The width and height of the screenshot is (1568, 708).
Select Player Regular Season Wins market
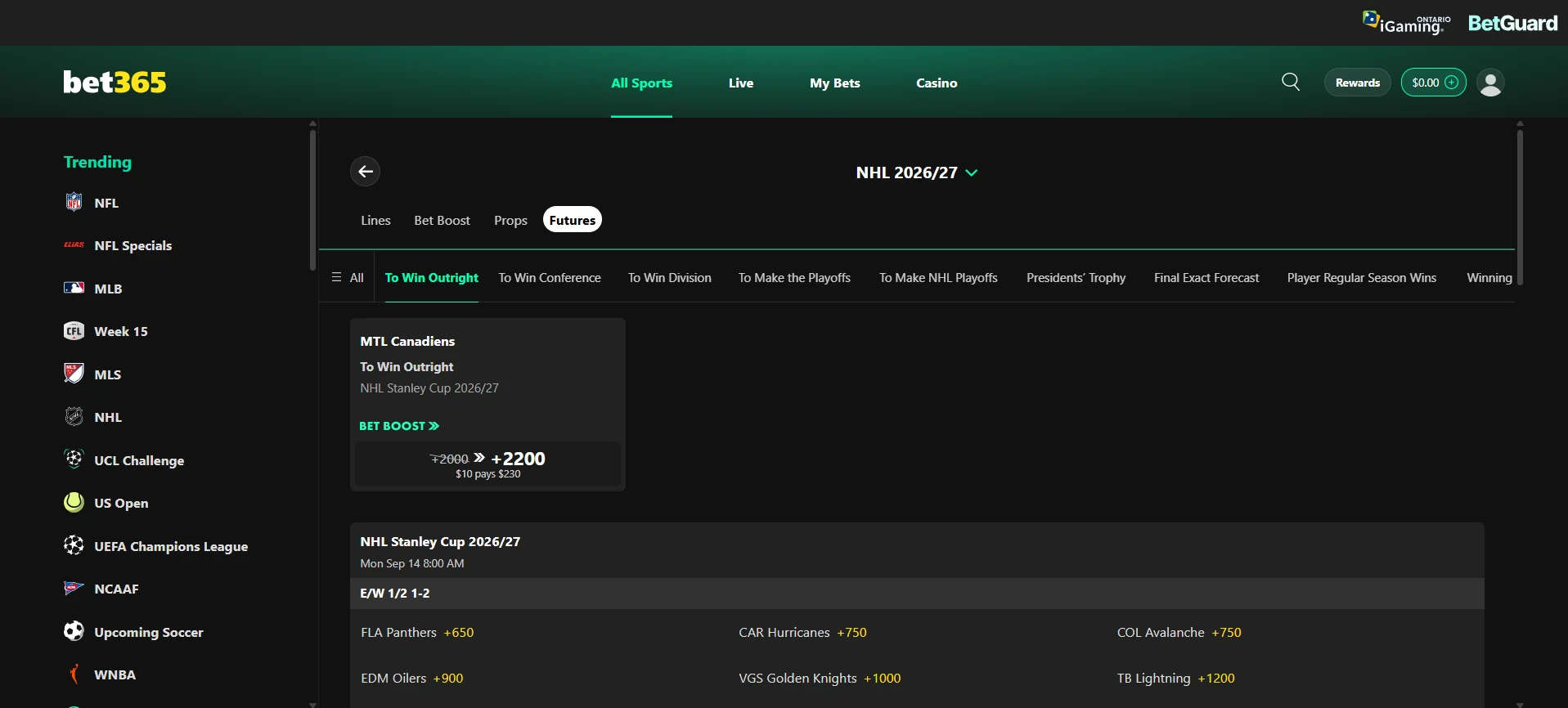[1361, 277]
